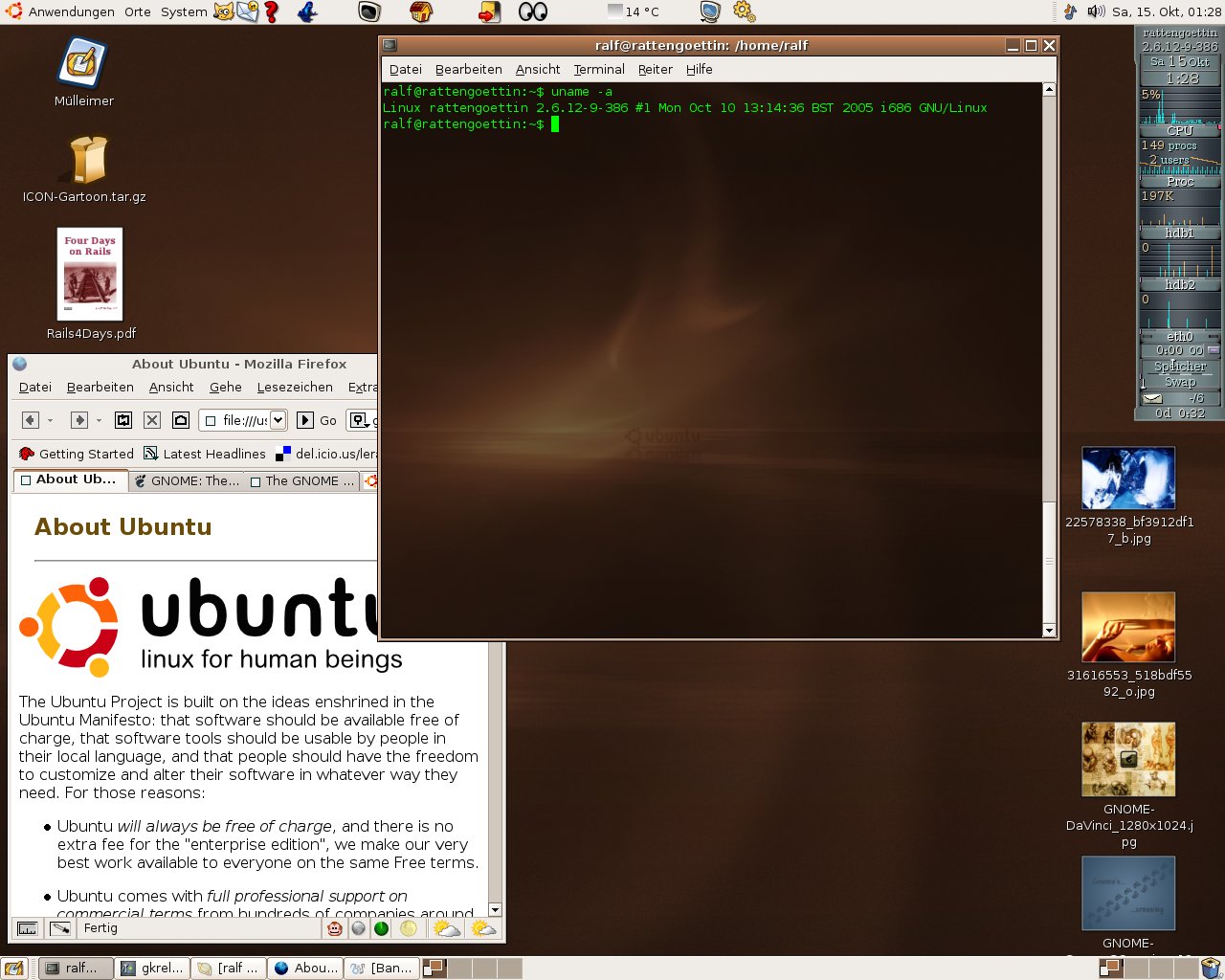The width and height of the screenshot is (1225, 980).
Task: Switch to the [Ban... taskbar window
Action: pyautogui.click(x=382, y=969)
